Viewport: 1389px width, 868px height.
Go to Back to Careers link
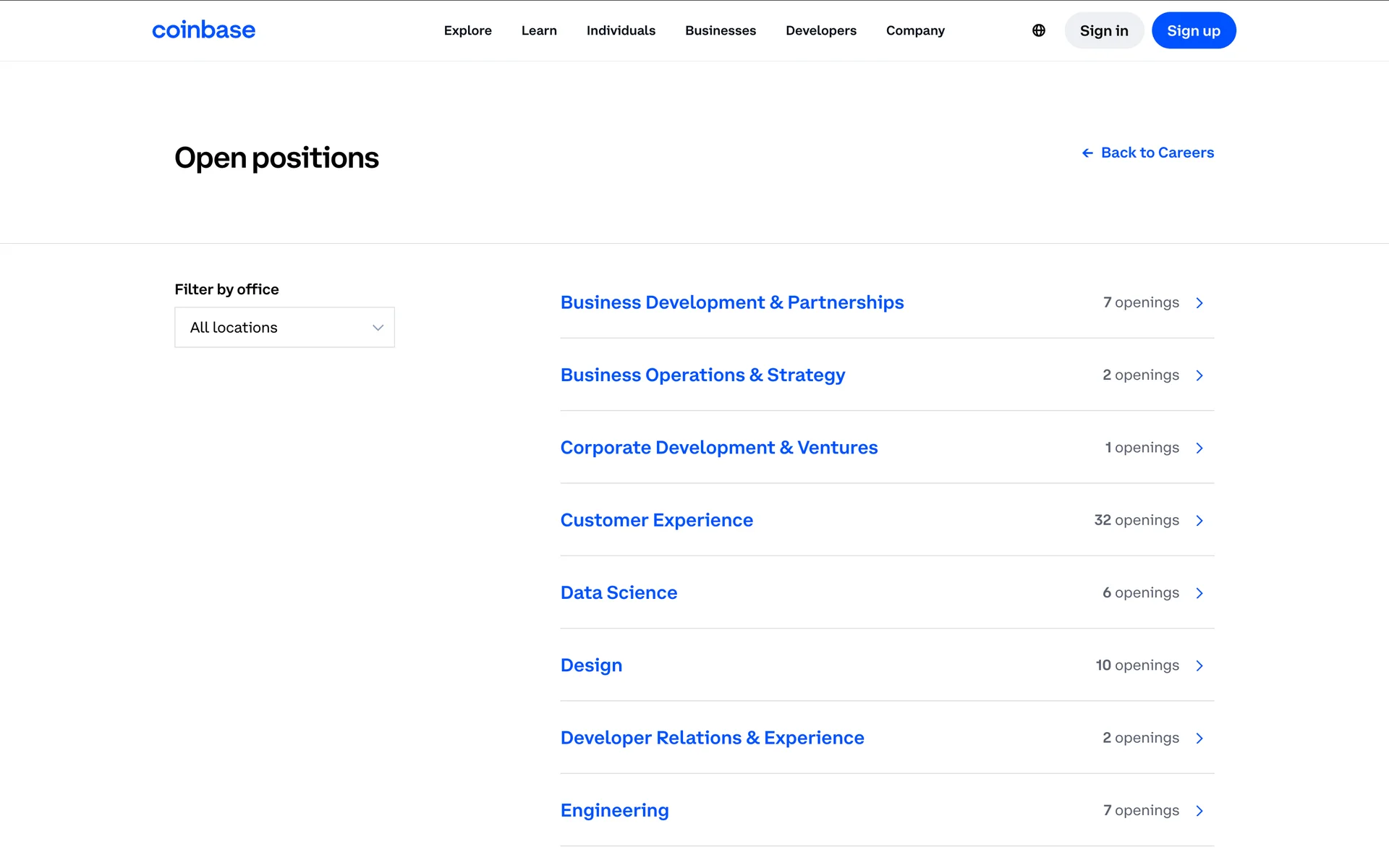coord(1157,153)
